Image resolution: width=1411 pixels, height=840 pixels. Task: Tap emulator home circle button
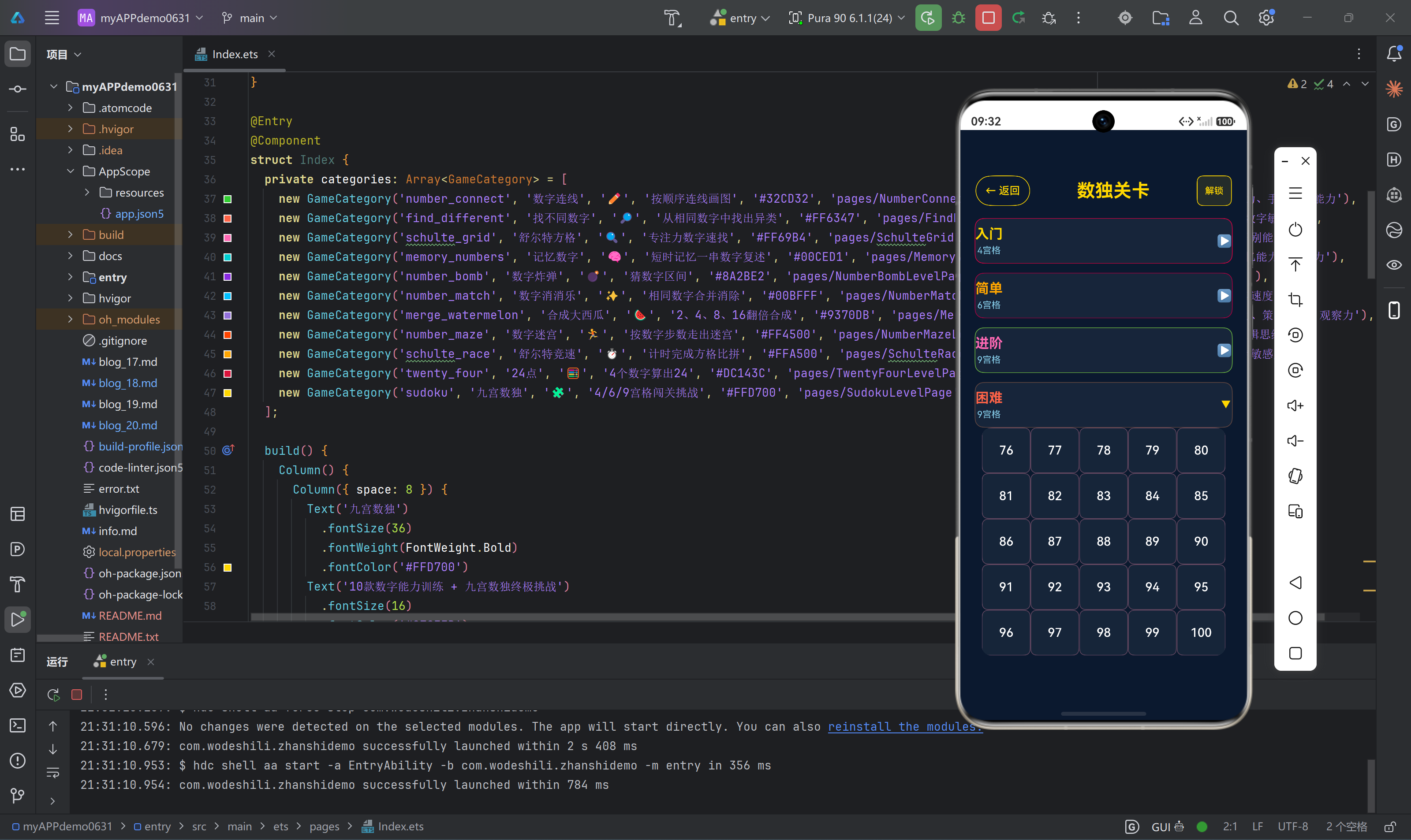point(1295,617)
